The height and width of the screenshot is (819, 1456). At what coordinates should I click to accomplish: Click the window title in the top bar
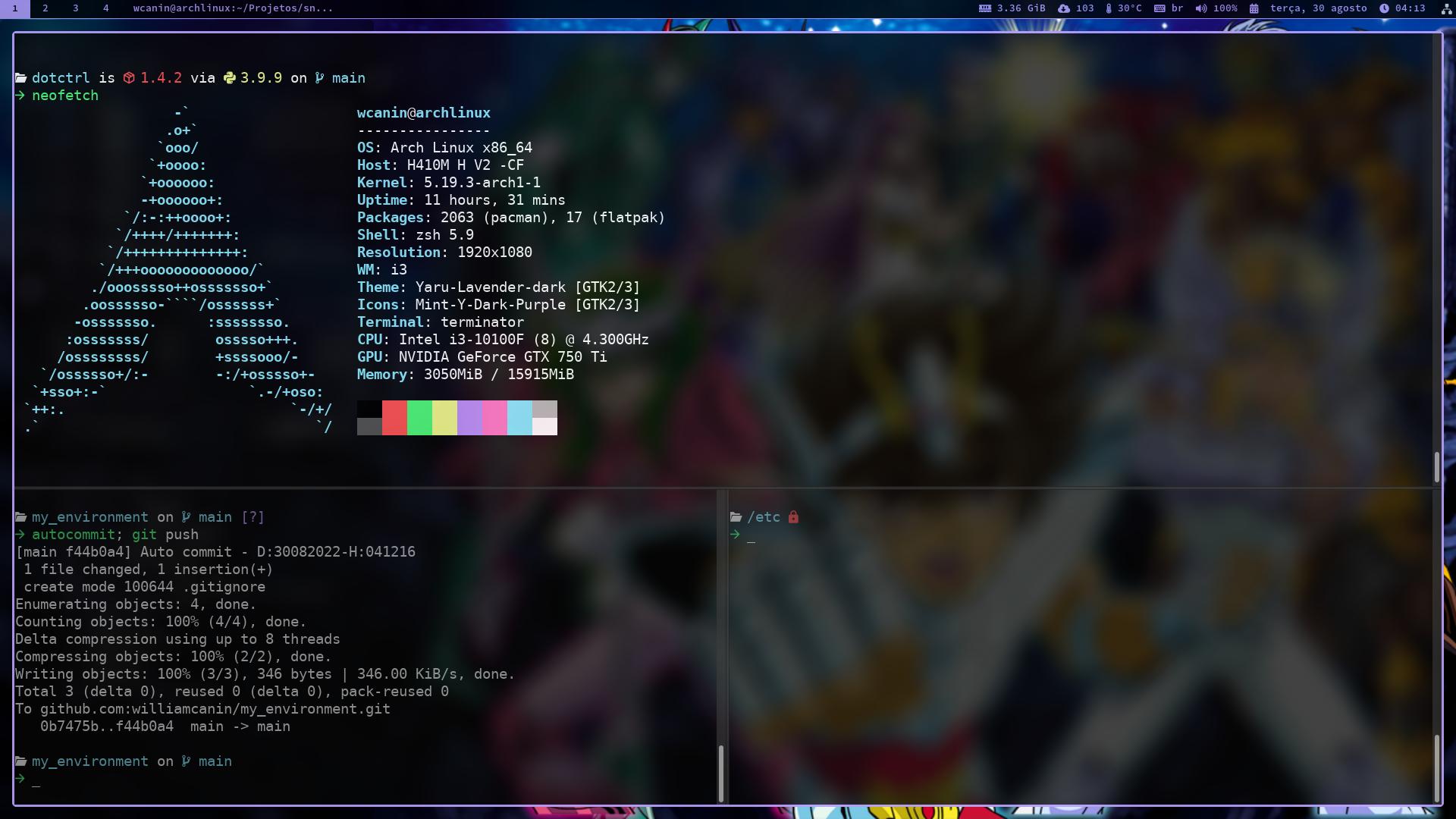233,8
